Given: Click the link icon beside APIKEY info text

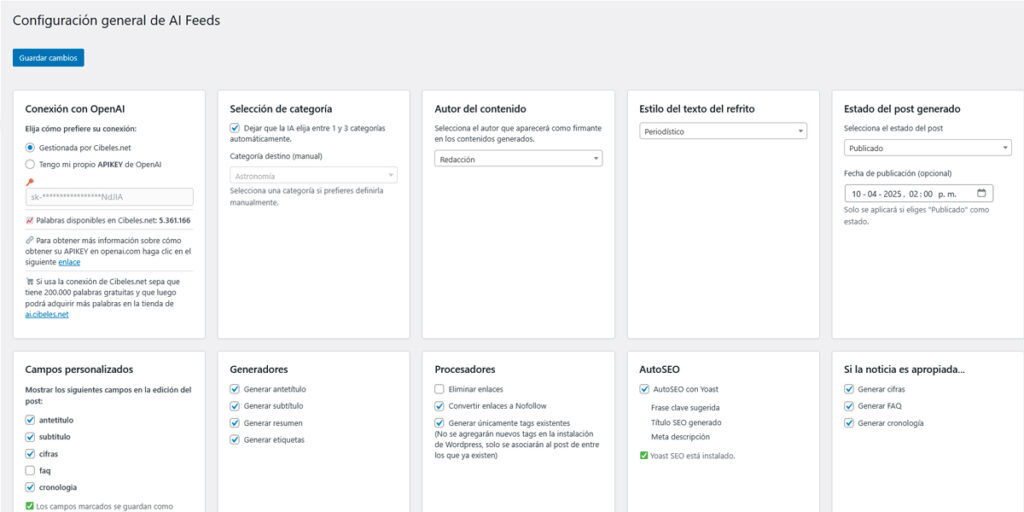Looking at the screenshot, I should coord(29,241).
